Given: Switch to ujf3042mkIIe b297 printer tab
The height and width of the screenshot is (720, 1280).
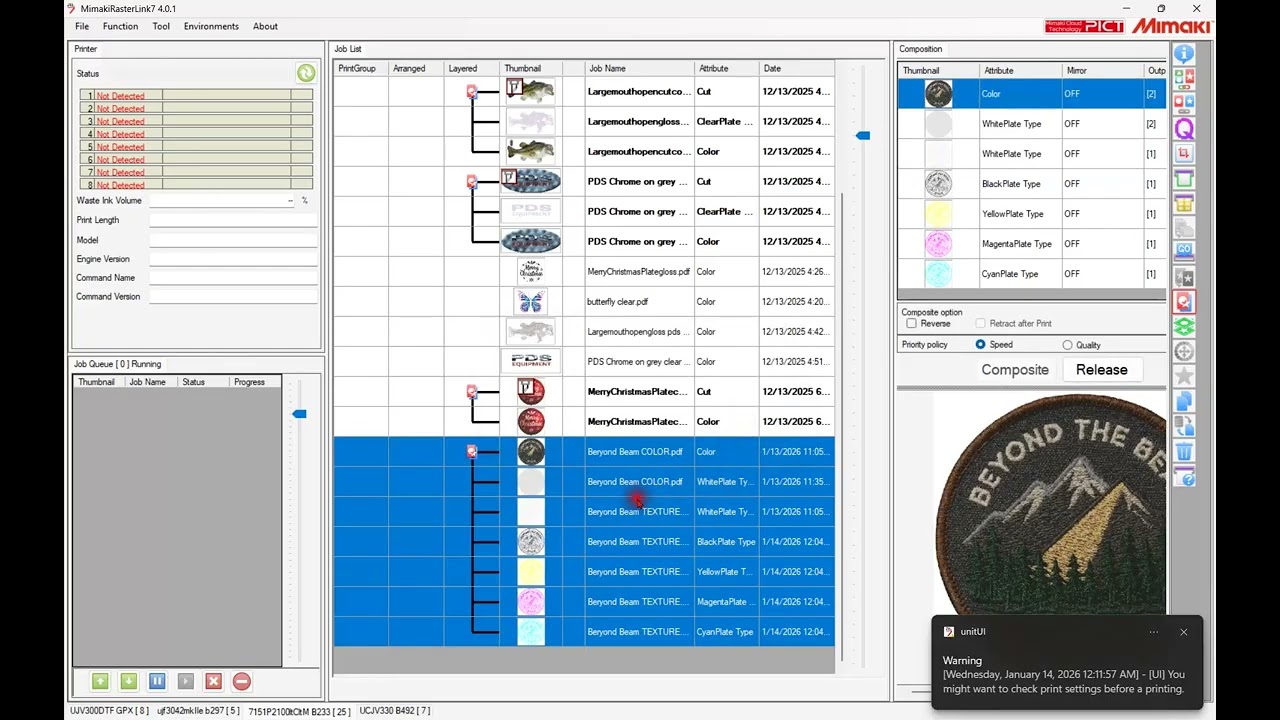Looking at the screenshot, I should pos(198,711).
